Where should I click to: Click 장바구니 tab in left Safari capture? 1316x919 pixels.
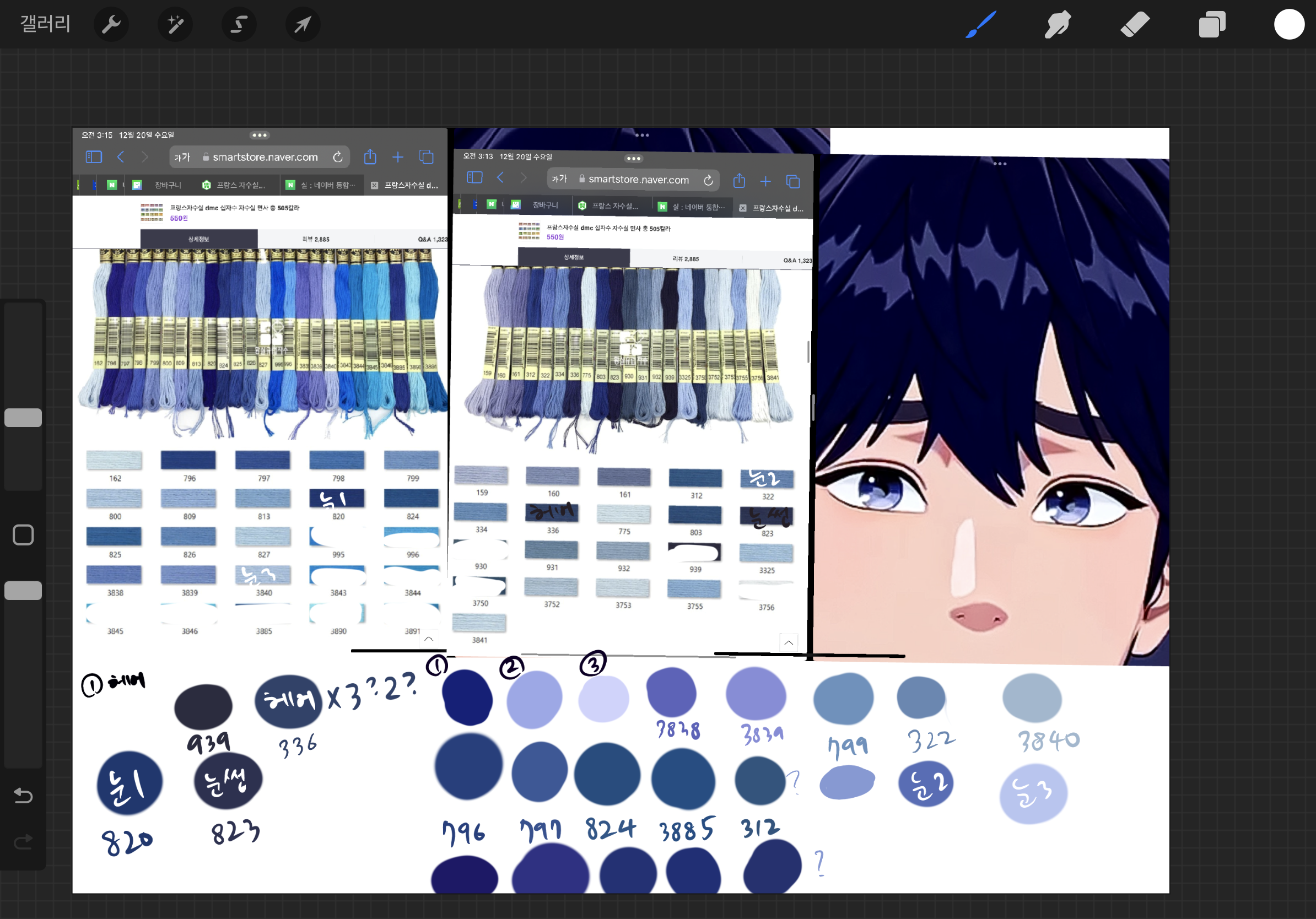tap(160, 185)
